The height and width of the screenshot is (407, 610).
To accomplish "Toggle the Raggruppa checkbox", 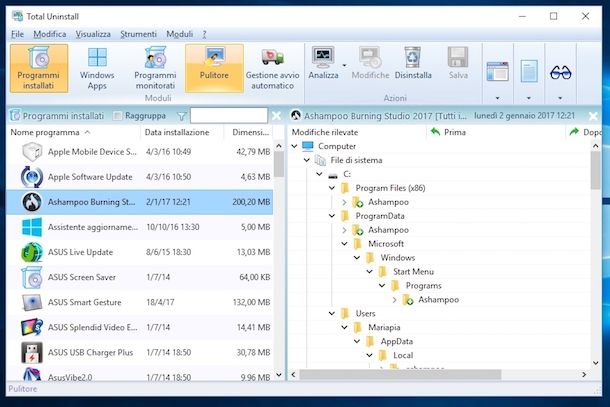I will (117, 116).
